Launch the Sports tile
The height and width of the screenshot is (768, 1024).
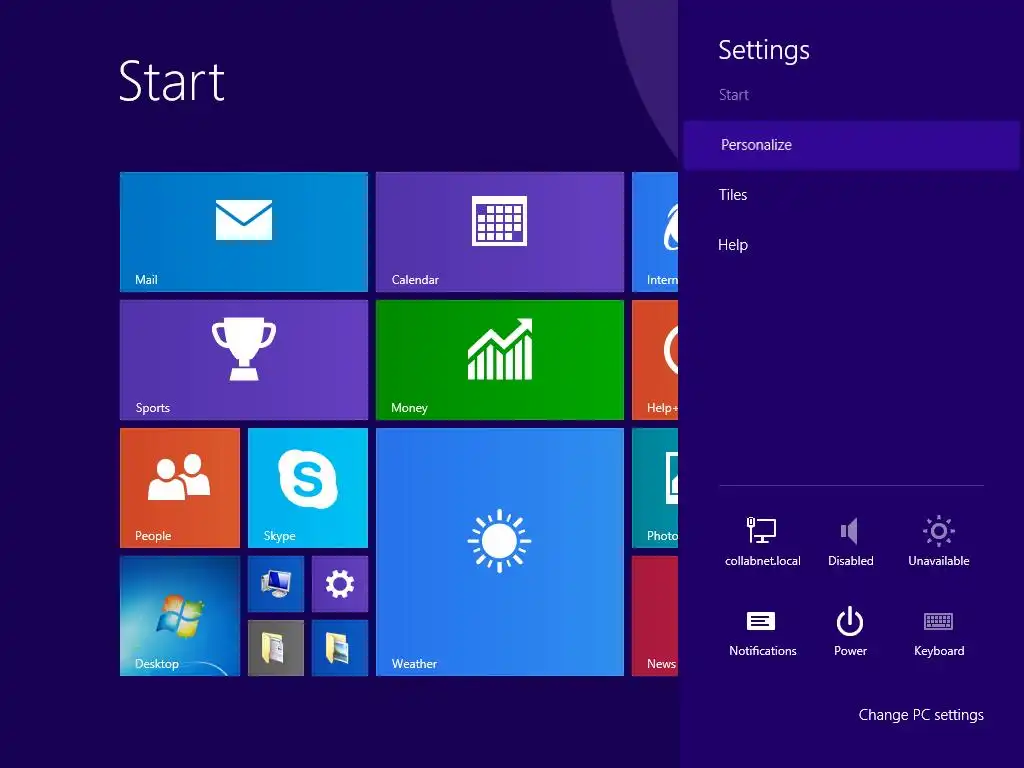(244, 360)
